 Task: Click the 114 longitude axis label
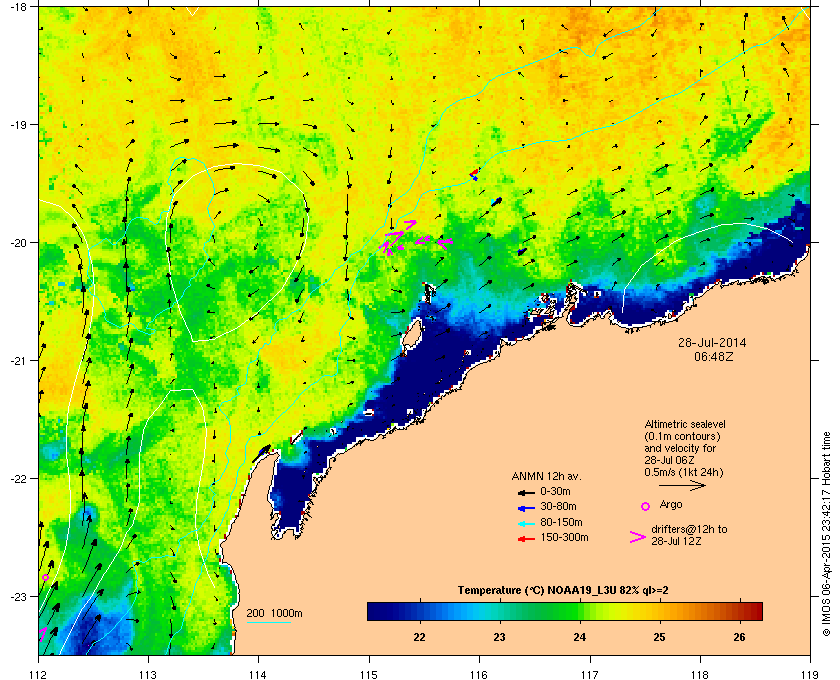258,674
